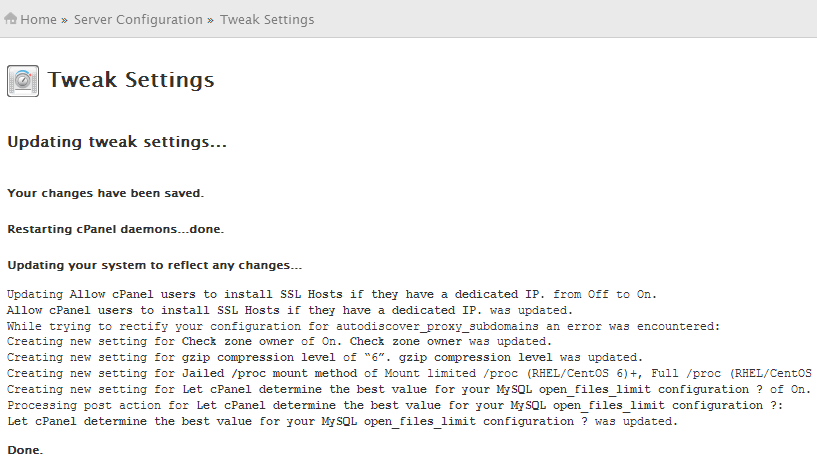Viewport: 817px width, 461px height.
Task: Click the large Tweak Settings page heading
Action: click(x=131, y=80)
